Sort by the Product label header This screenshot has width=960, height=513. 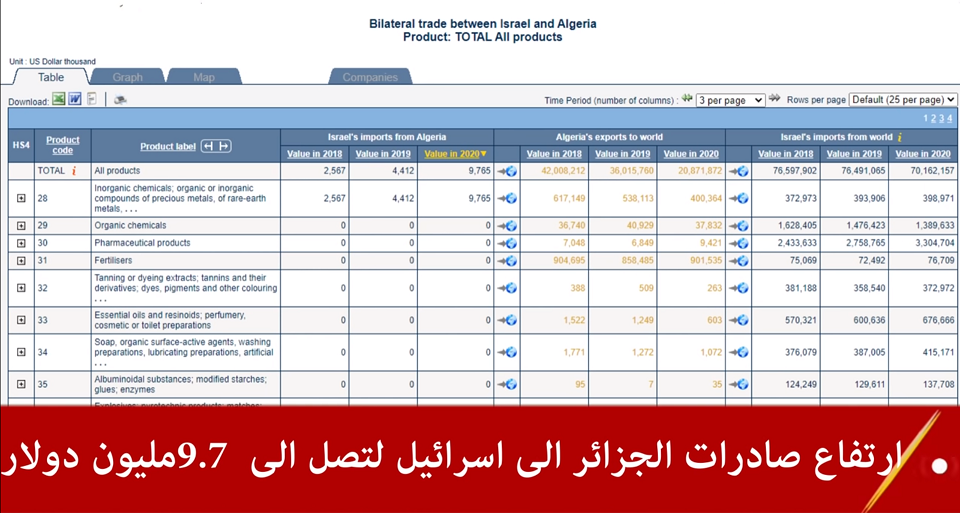click(x=168, y=146)
